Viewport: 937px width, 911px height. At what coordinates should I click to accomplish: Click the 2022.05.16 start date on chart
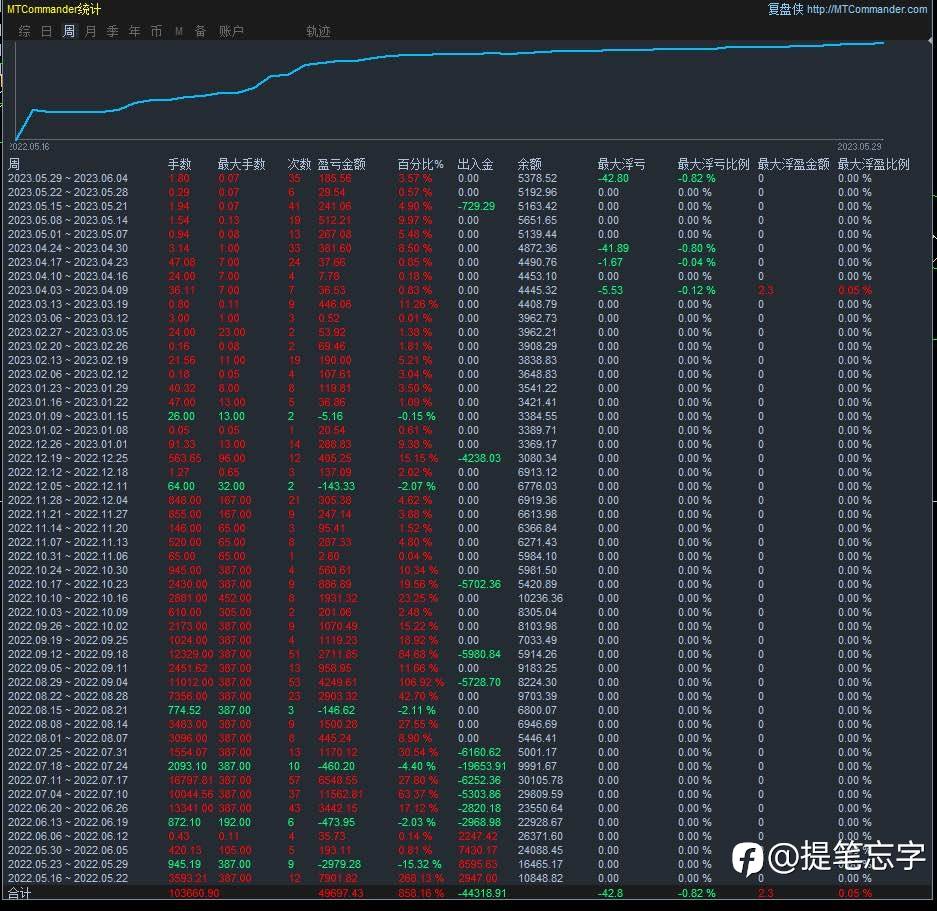(32, 146)
